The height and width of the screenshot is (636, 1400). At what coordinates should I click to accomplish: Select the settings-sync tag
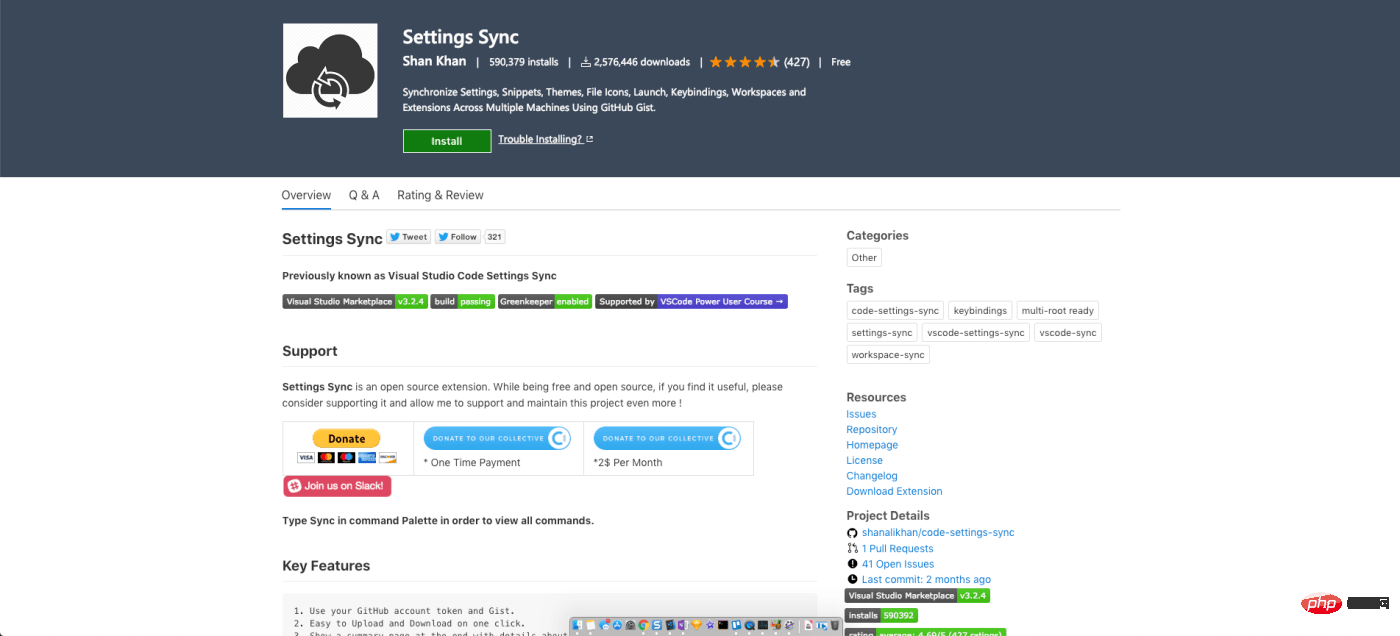pos(882,333)
